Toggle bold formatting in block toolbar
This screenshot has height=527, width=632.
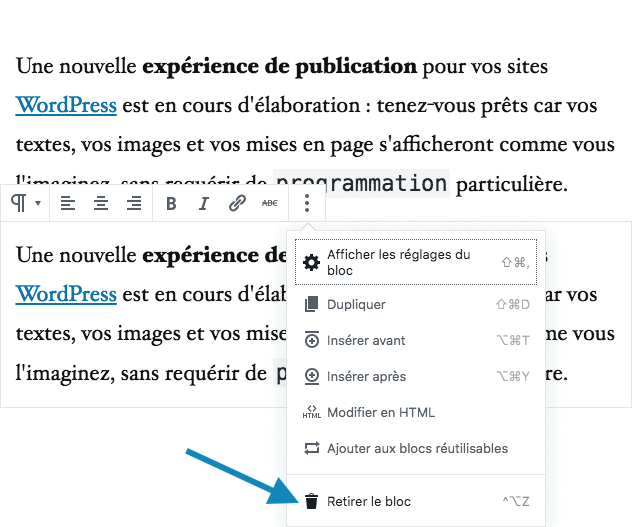pyautogui.click(x=171, y=204)
